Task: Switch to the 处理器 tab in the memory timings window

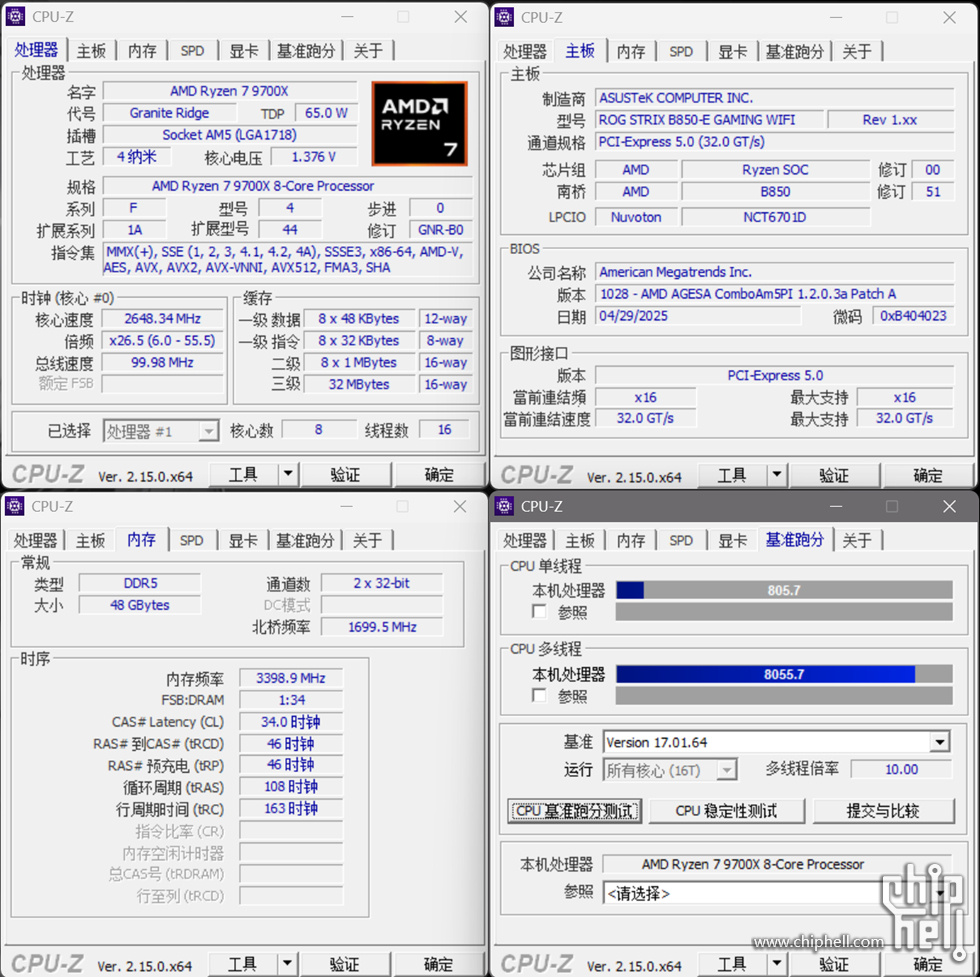Action: (35, 540)
